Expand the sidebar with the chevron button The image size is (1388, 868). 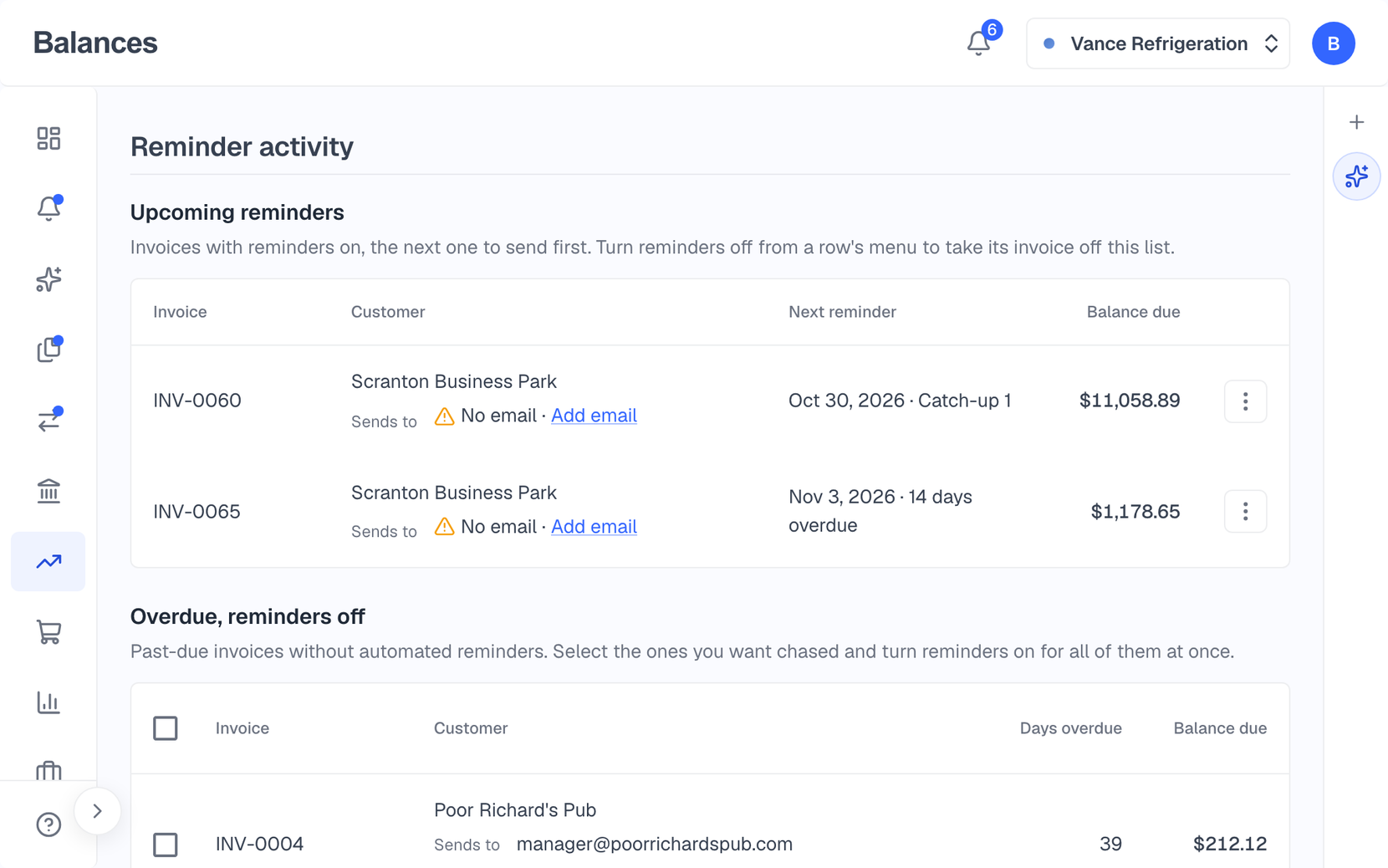(x=97, y=811)
